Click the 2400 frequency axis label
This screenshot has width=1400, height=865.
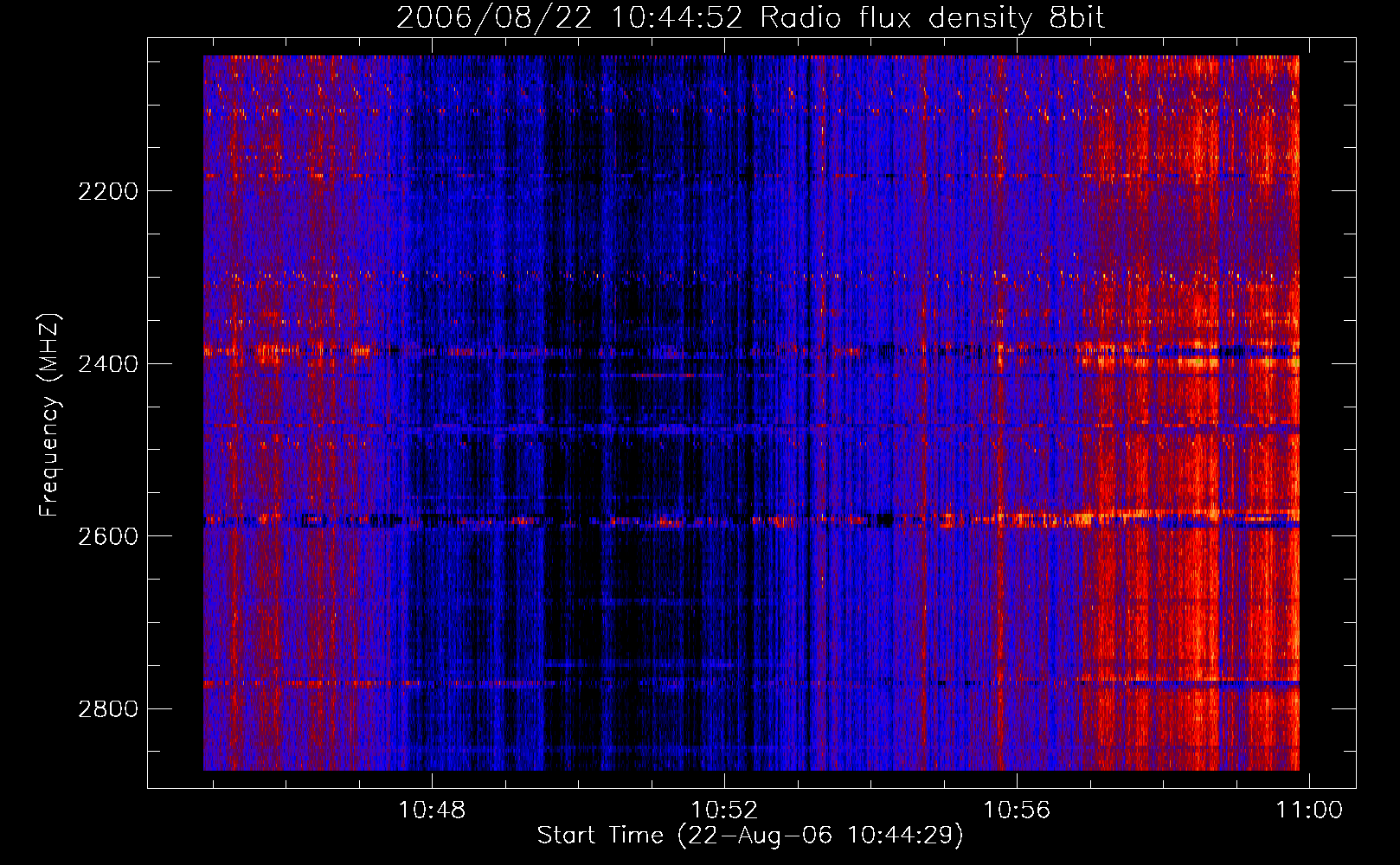point(108,364)
